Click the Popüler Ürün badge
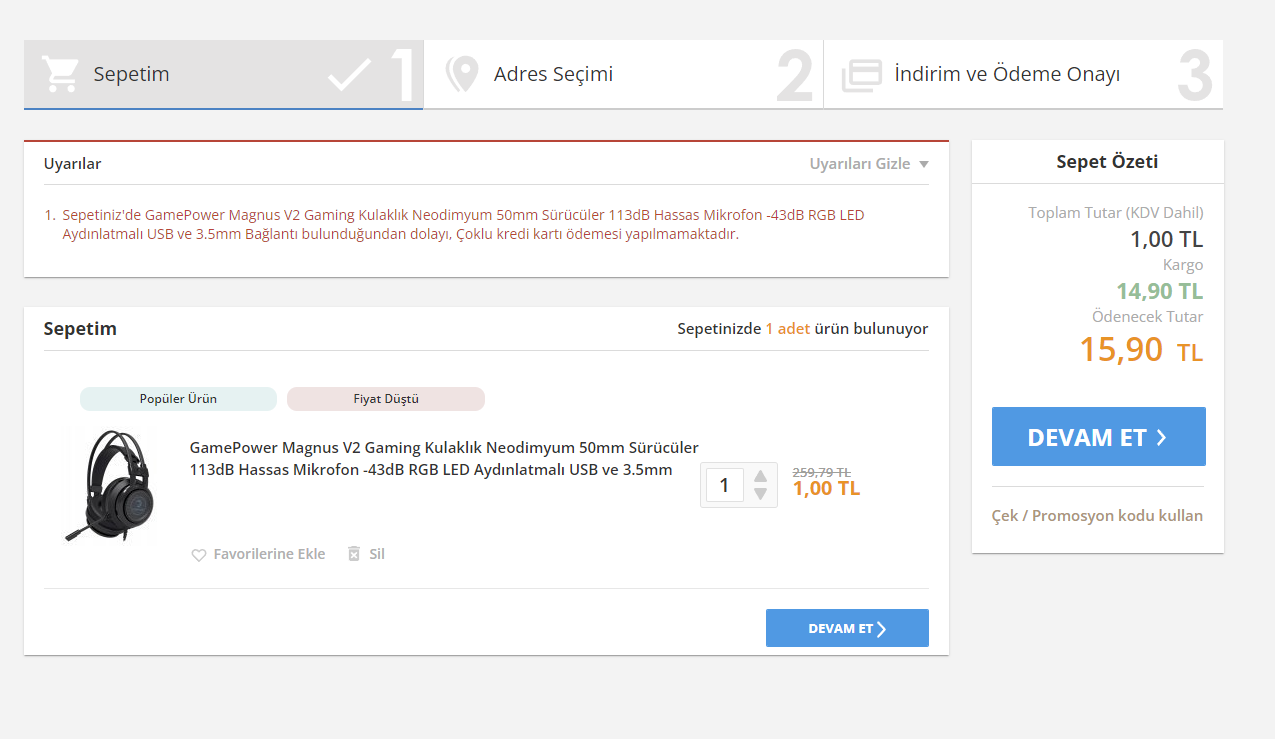The height and width of the screenshot is (739, 1275). click(178, 399)
